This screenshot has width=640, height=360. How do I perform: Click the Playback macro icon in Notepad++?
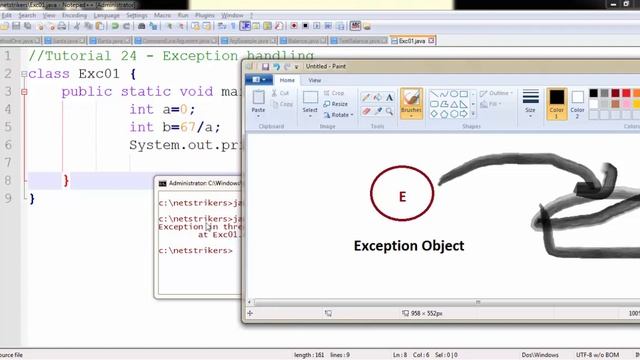tap(317, 26)
